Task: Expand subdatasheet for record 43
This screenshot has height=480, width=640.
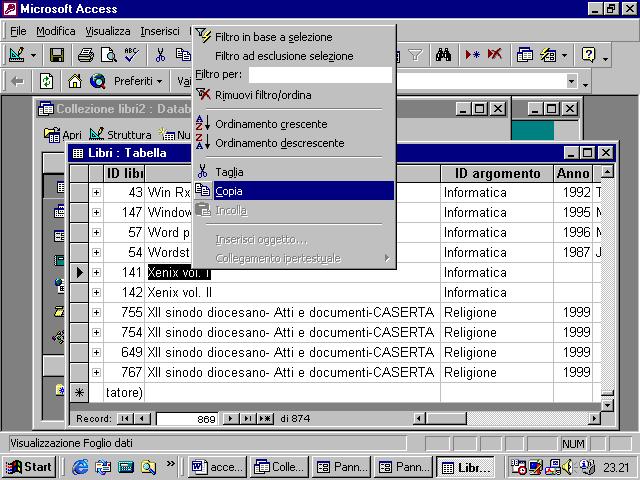Action: click(96, 192)
